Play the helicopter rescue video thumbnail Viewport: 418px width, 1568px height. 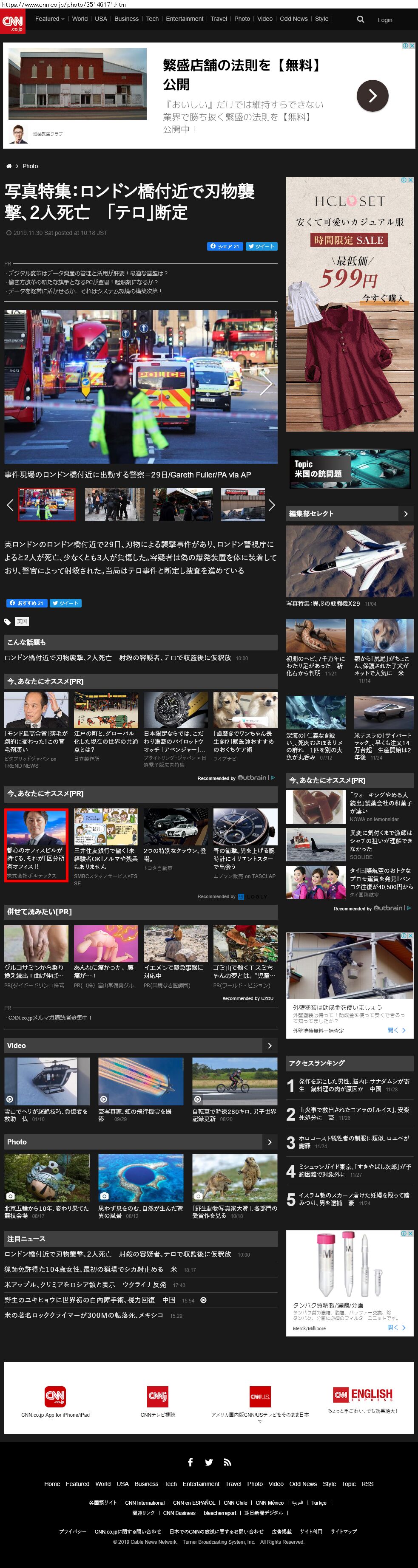(x=47, y=1081)
